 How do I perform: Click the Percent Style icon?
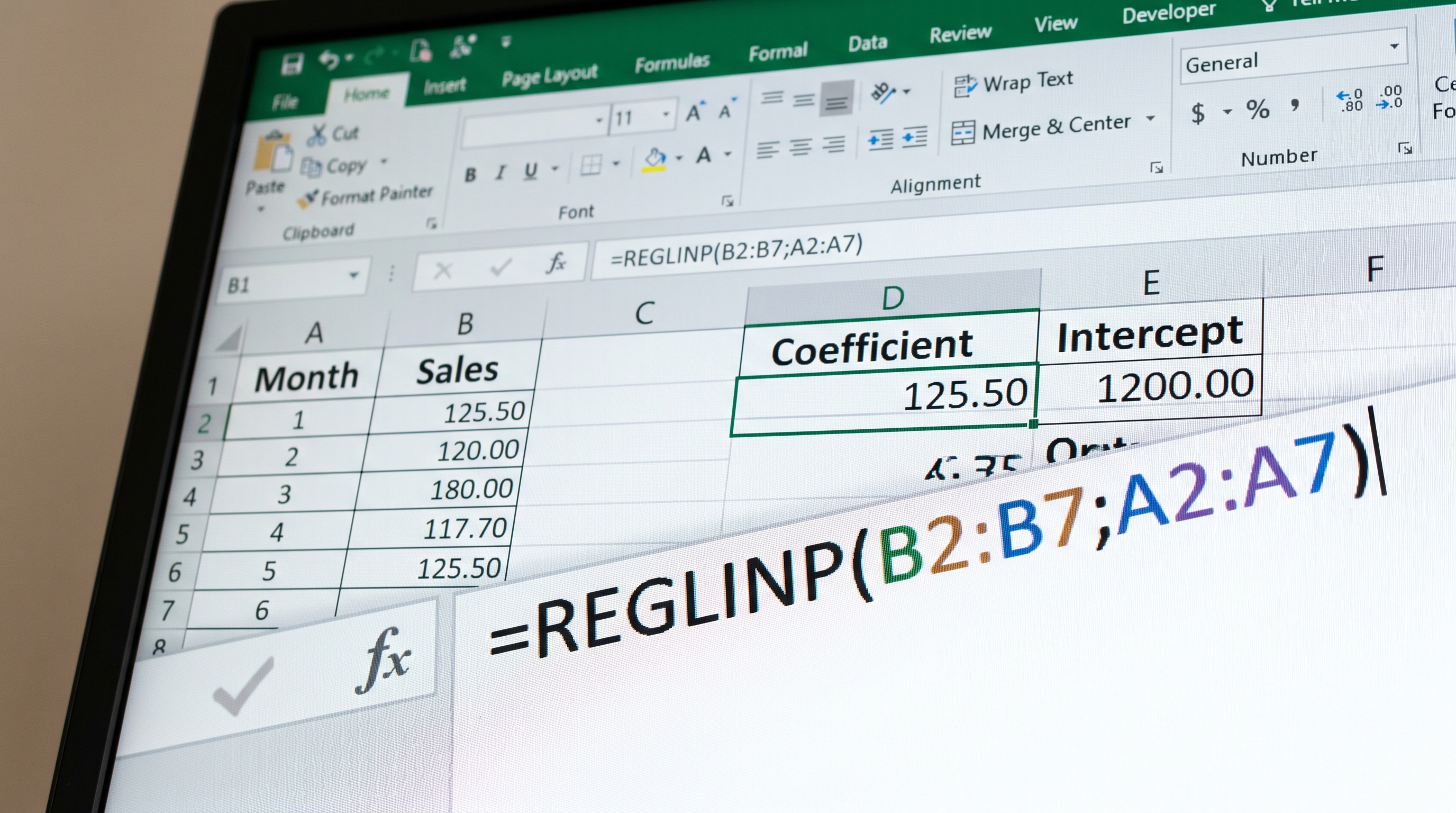1258,109
